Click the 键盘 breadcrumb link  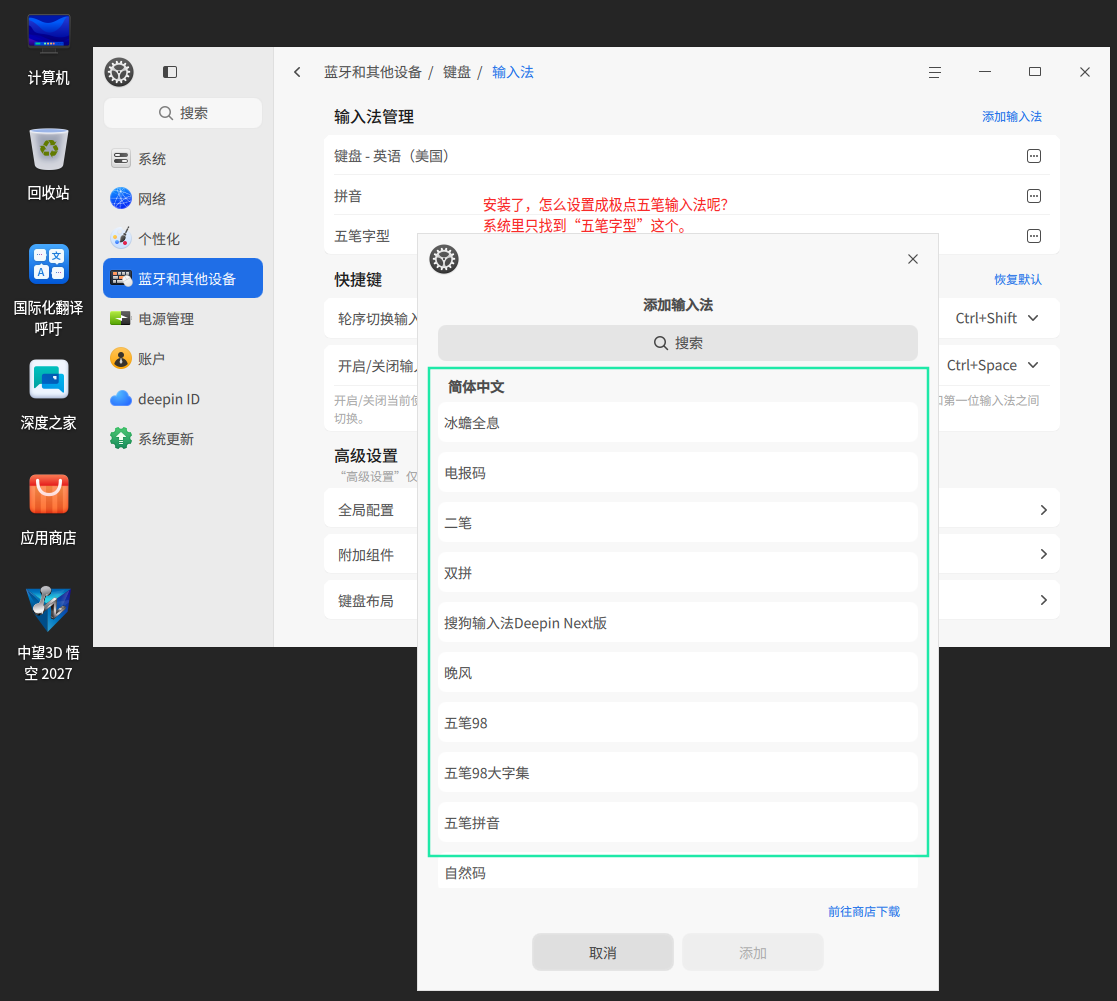pyautogui.click(x=457, y=72)
